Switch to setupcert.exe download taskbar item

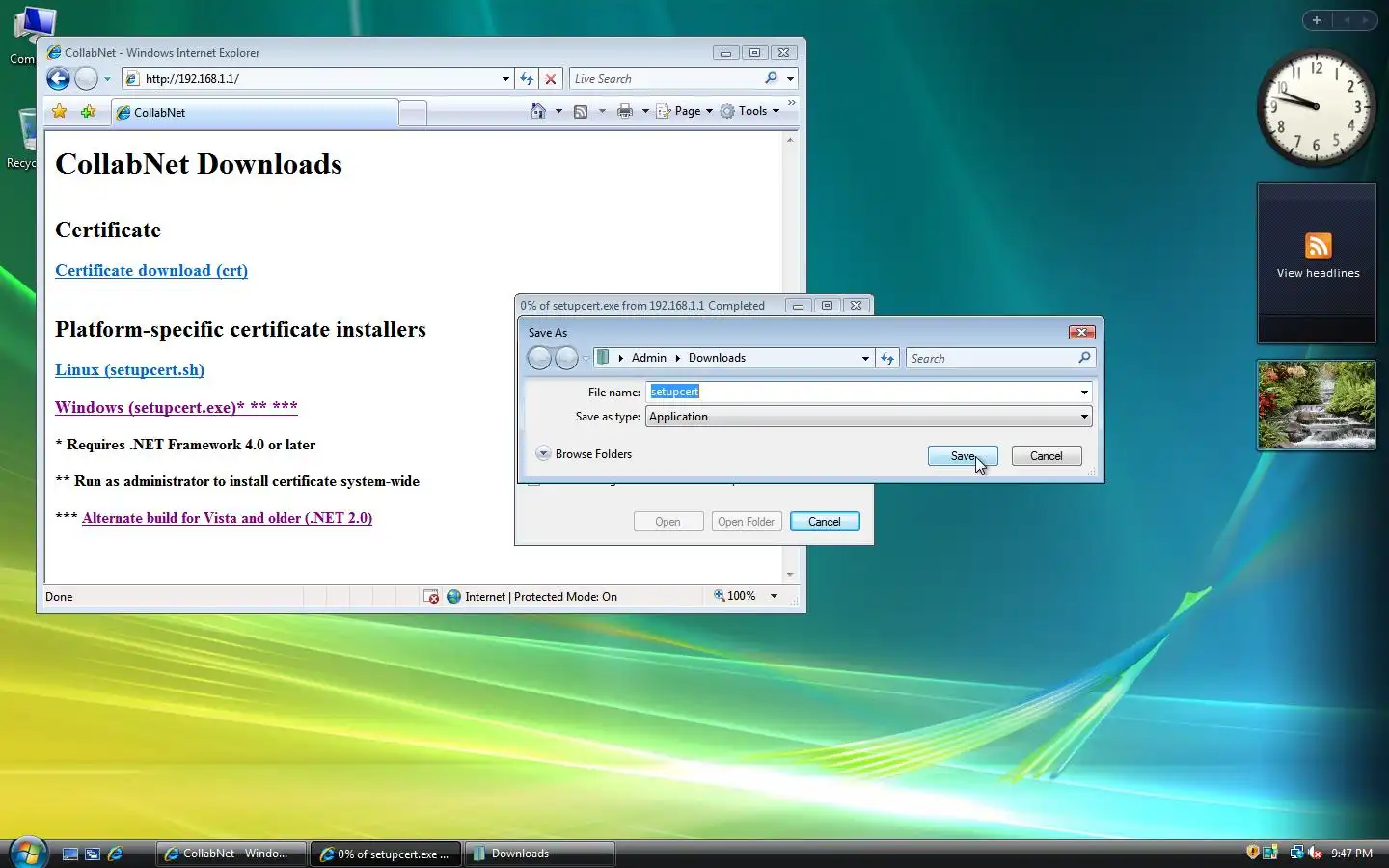(386, 854)
